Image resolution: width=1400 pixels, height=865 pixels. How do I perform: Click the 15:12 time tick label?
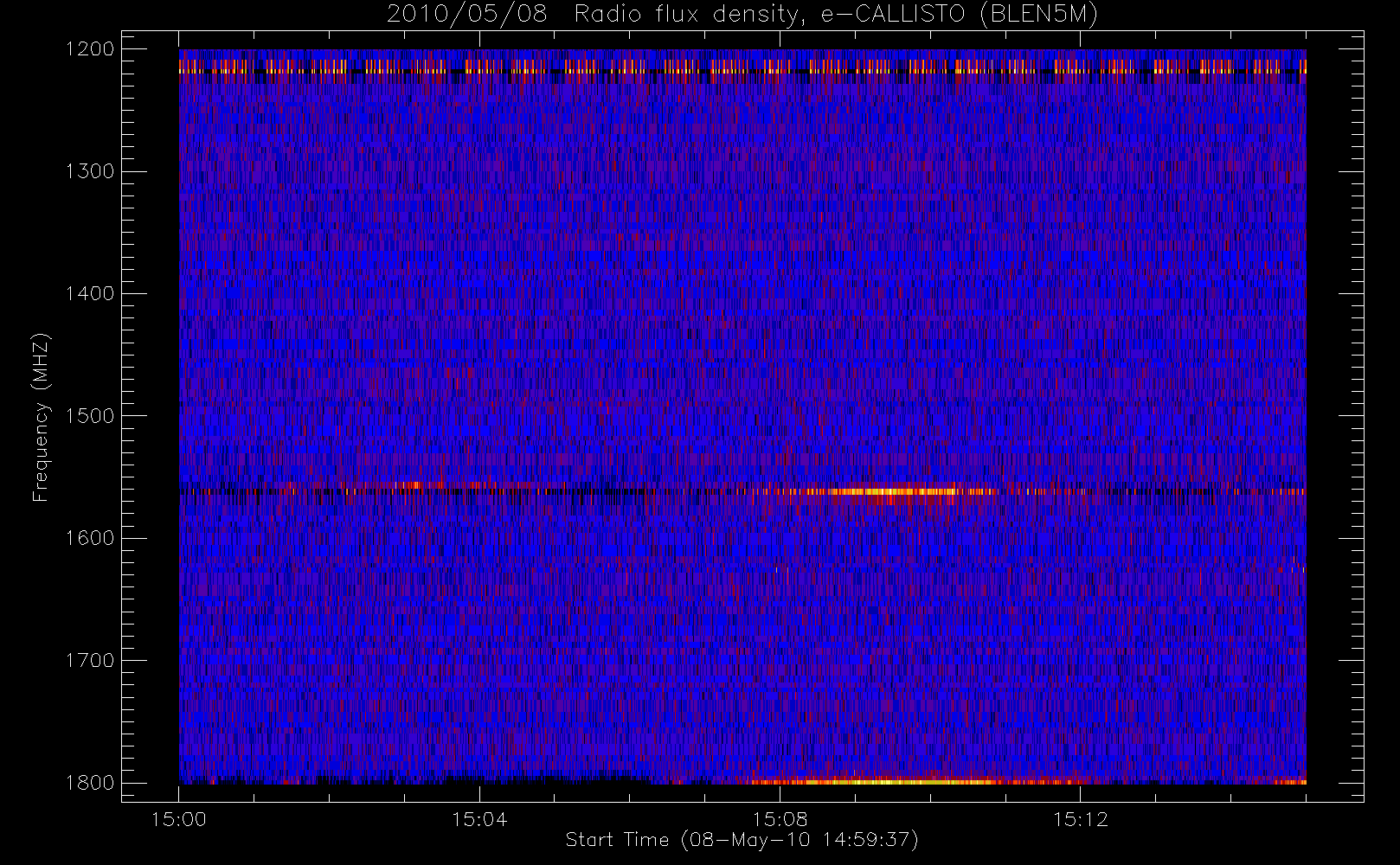[x=1080, y=819]
